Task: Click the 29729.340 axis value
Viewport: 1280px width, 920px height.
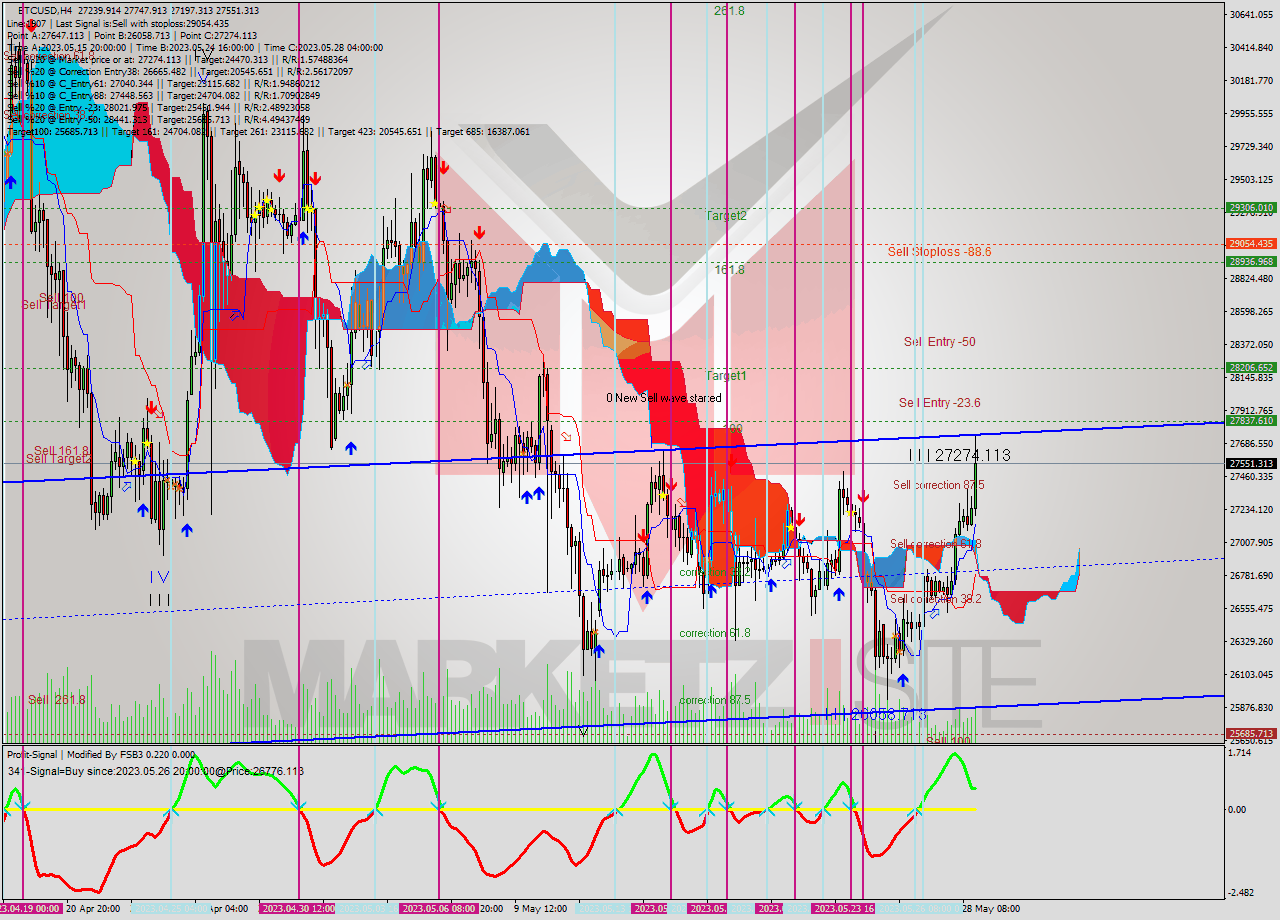Action: coord(1251,146)
